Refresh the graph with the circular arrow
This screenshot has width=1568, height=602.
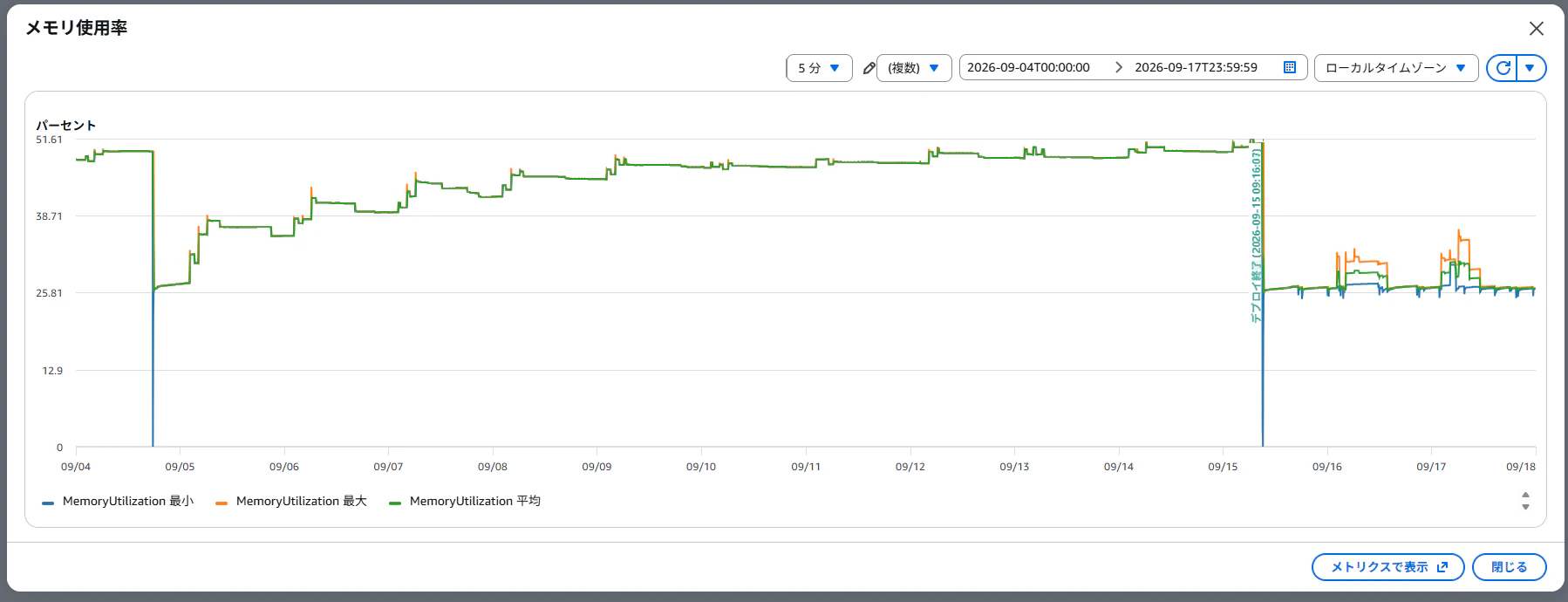(1503, 68)
